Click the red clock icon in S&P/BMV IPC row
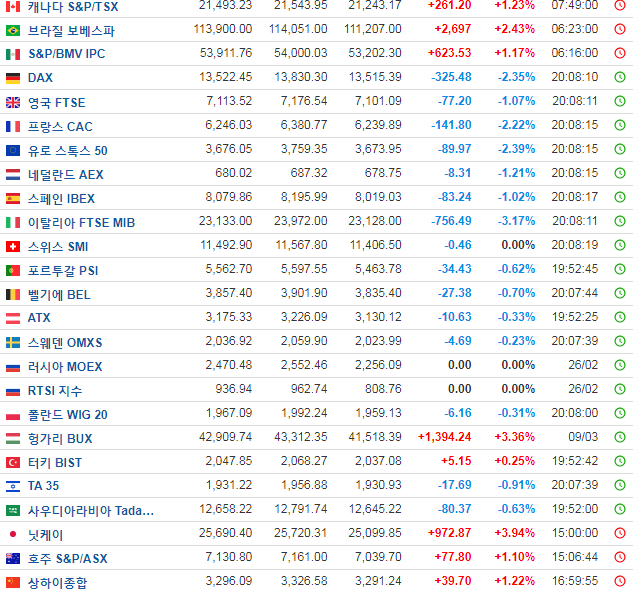Viewport: 633px width, 591px height. click(x=620, y=53)
